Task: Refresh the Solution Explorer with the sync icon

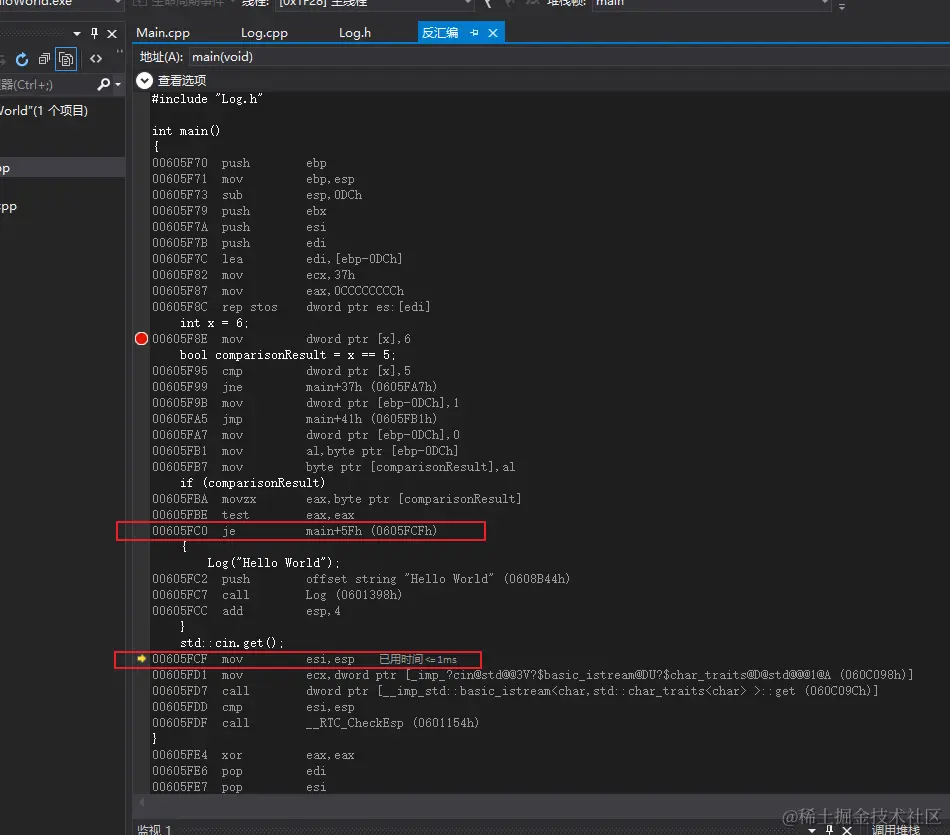Action: pos(22,59)
